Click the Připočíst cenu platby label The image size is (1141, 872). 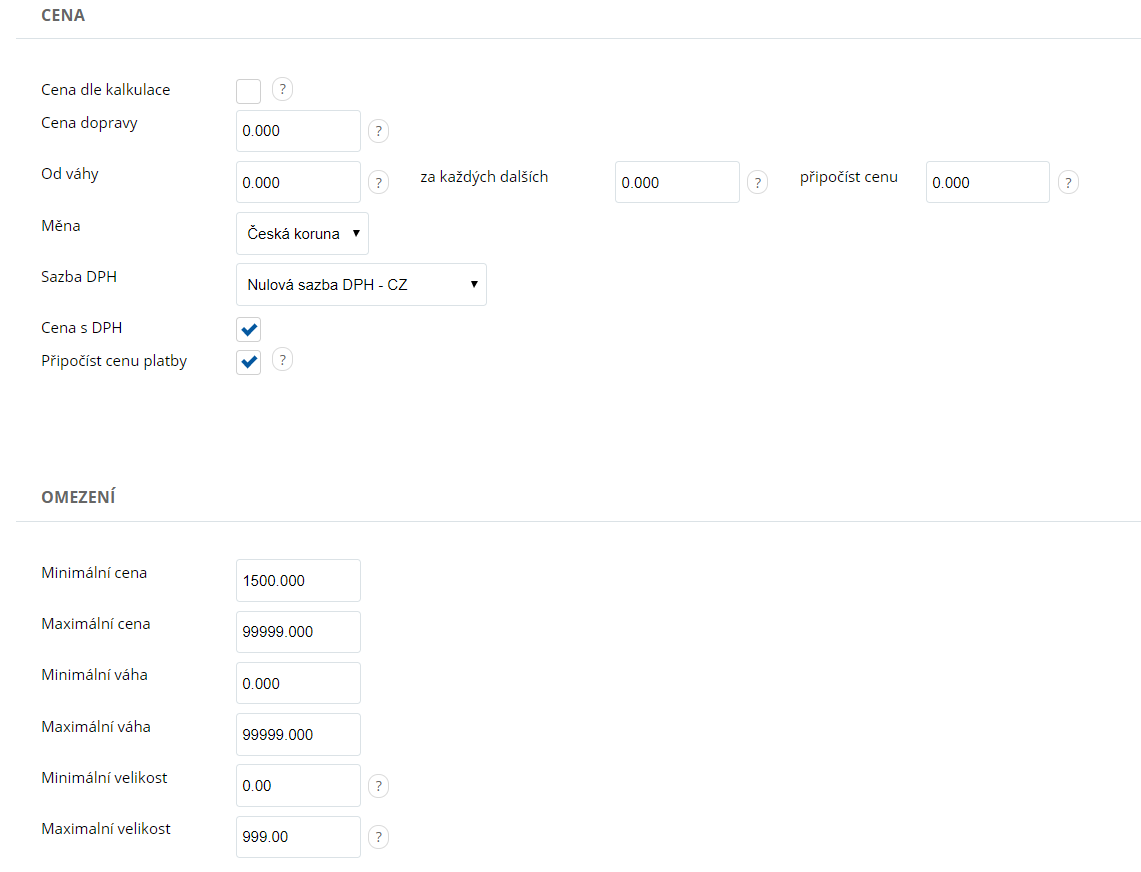pyautogui.click(x=114, y=361)
